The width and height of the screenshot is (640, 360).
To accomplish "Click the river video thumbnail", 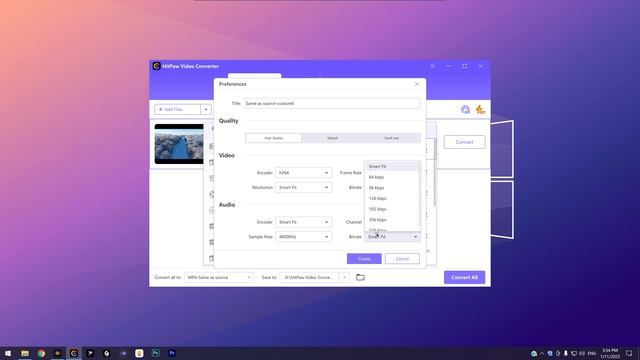I will point(179,144).
